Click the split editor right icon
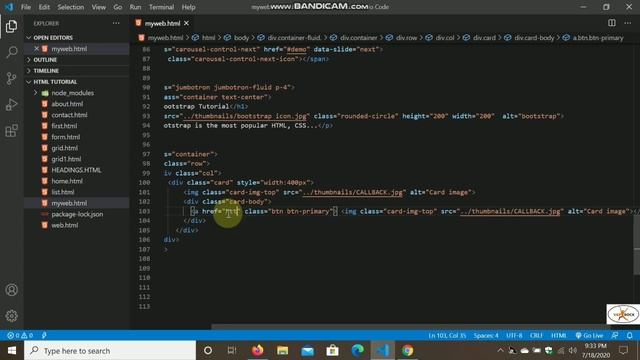640x360 pixels. tap(611, 23)
